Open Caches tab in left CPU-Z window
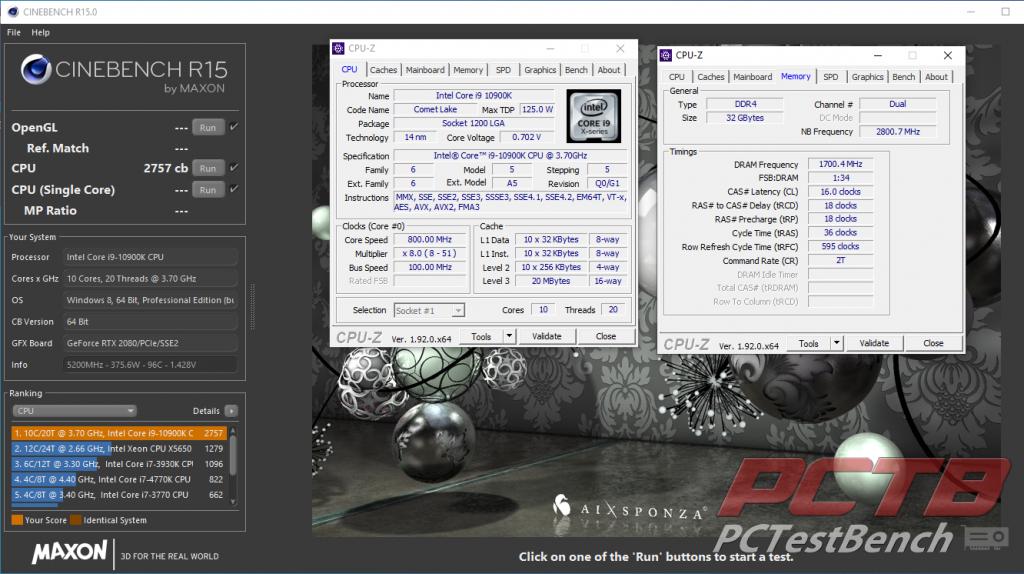1024x574 pixels. pos(383,70)
